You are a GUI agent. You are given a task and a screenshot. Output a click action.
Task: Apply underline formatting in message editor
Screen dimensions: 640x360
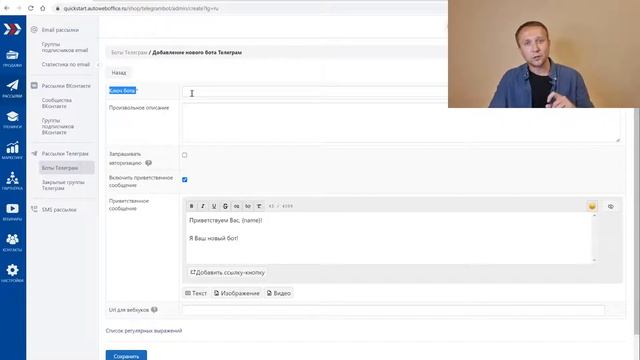point(214,206)
